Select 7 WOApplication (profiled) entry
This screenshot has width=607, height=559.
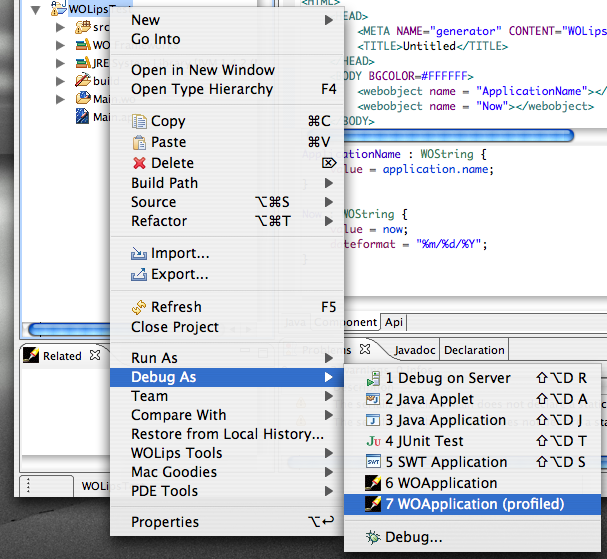point(472,504)
